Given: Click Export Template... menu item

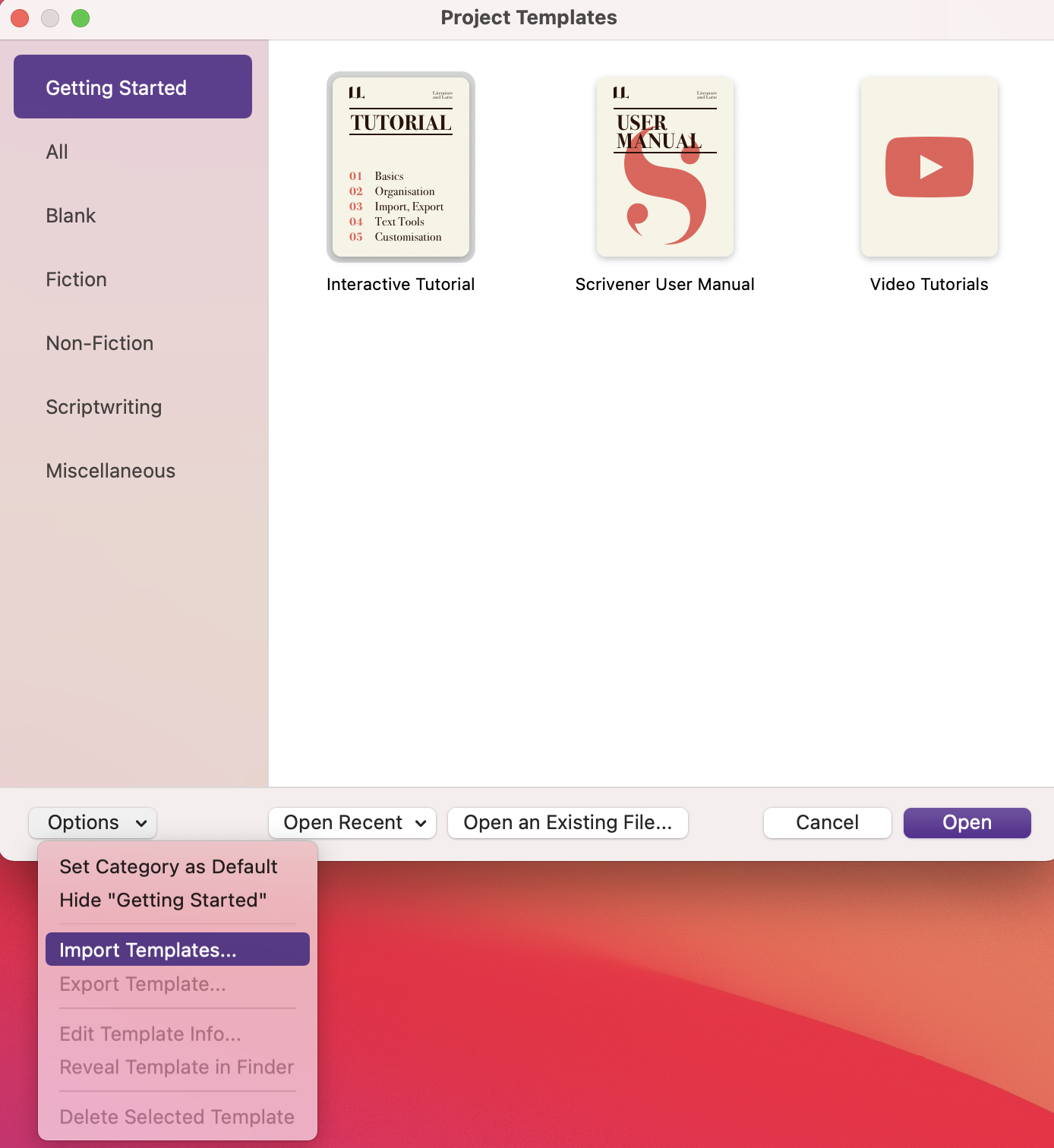Looking at the screenshot, I should 178,984.
